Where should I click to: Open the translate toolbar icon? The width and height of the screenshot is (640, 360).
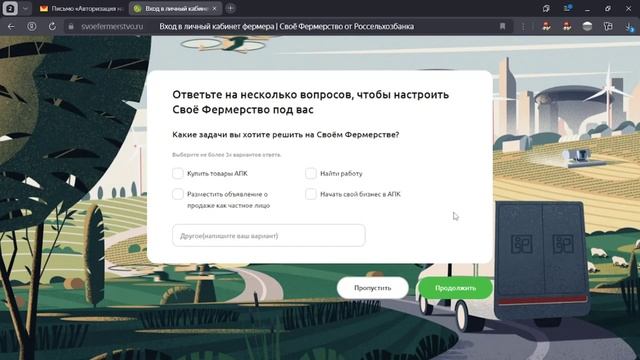coord(608,27)
